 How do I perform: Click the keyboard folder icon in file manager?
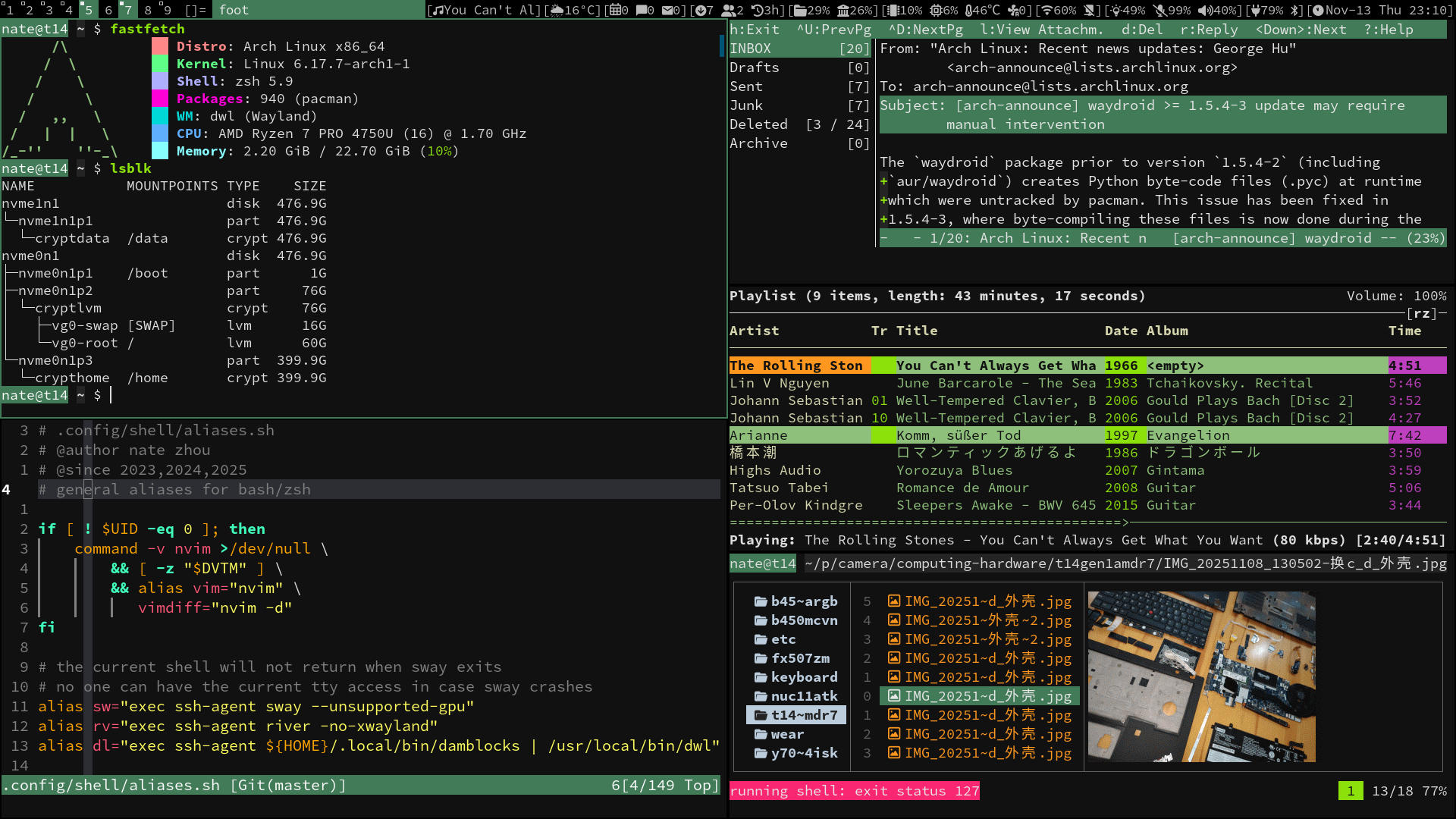pyautogui.click(x=761, y=677)
